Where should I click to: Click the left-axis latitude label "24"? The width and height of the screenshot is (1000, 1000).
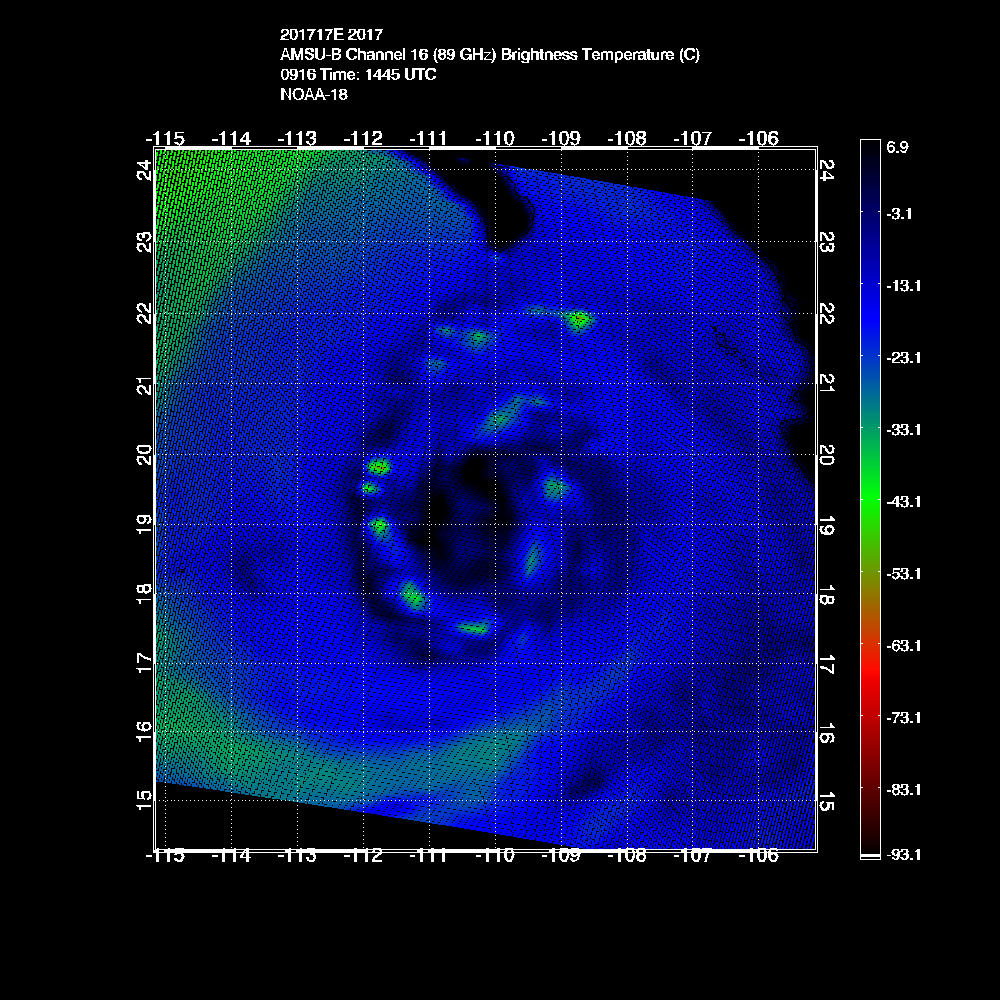[x=145, y=170]
